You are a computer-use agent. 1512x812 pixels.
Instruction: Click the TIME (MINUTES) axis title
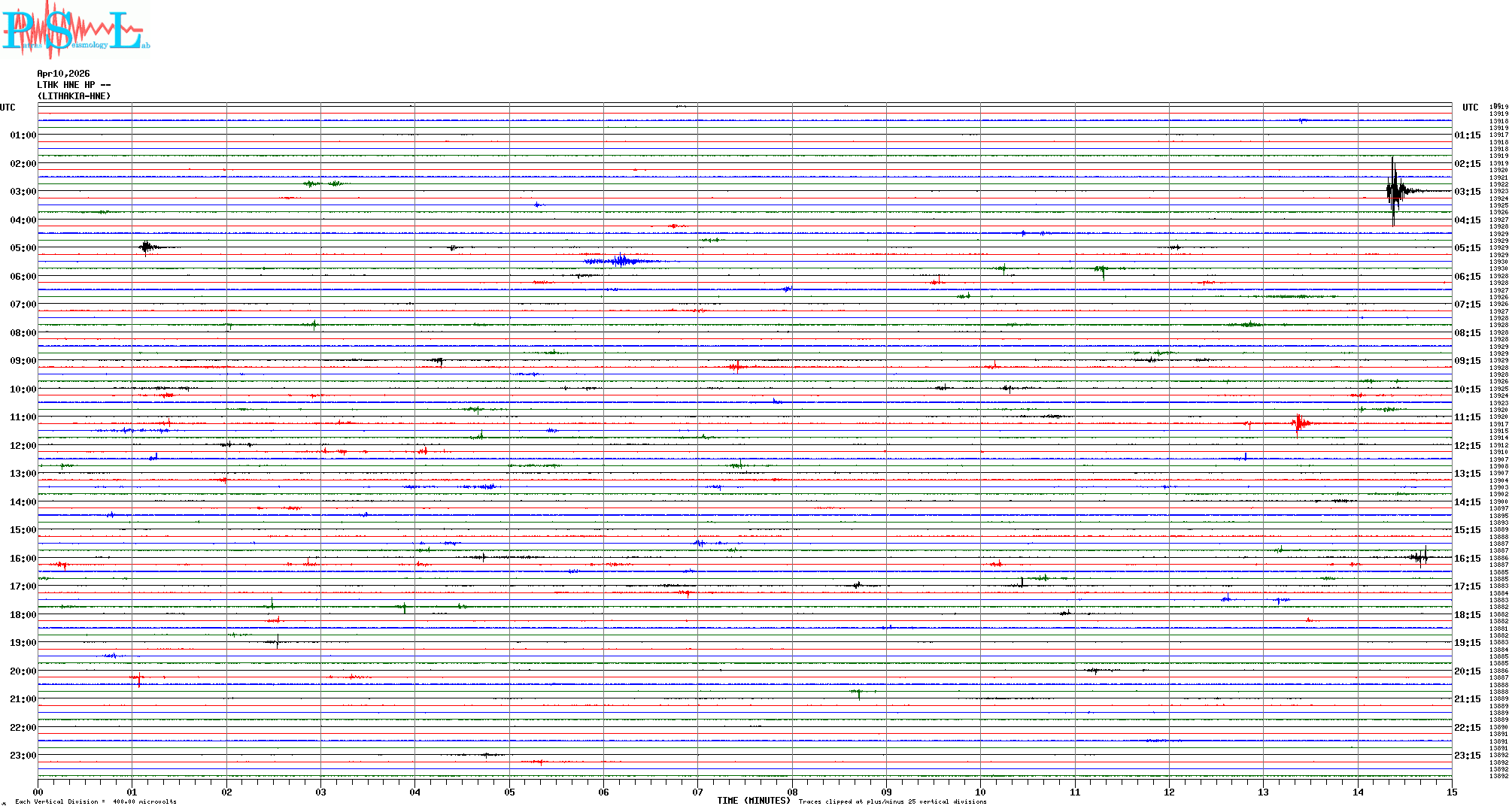(x=753, y=801)
